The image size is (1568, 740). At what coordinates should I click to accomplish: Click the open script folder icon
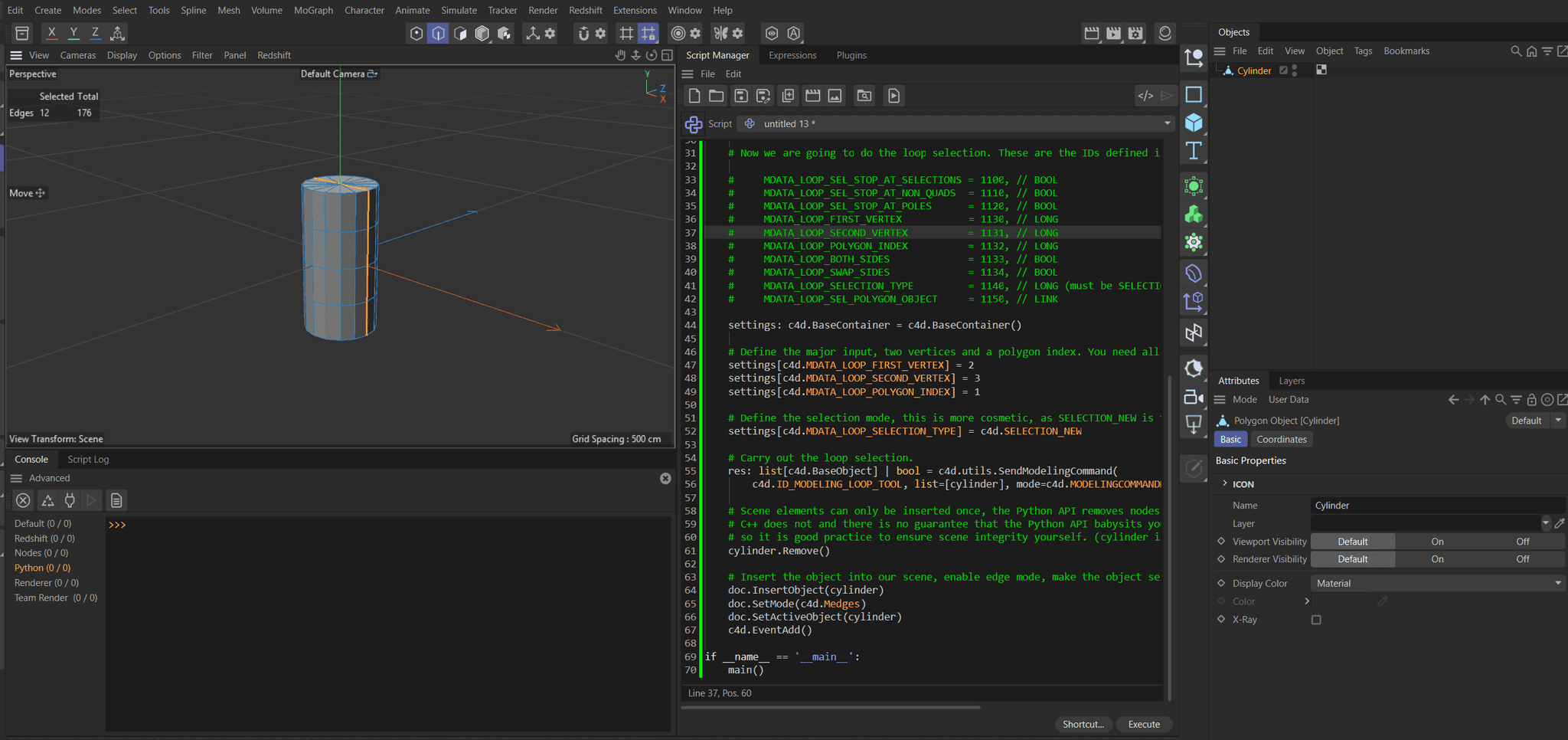[716, 96]
